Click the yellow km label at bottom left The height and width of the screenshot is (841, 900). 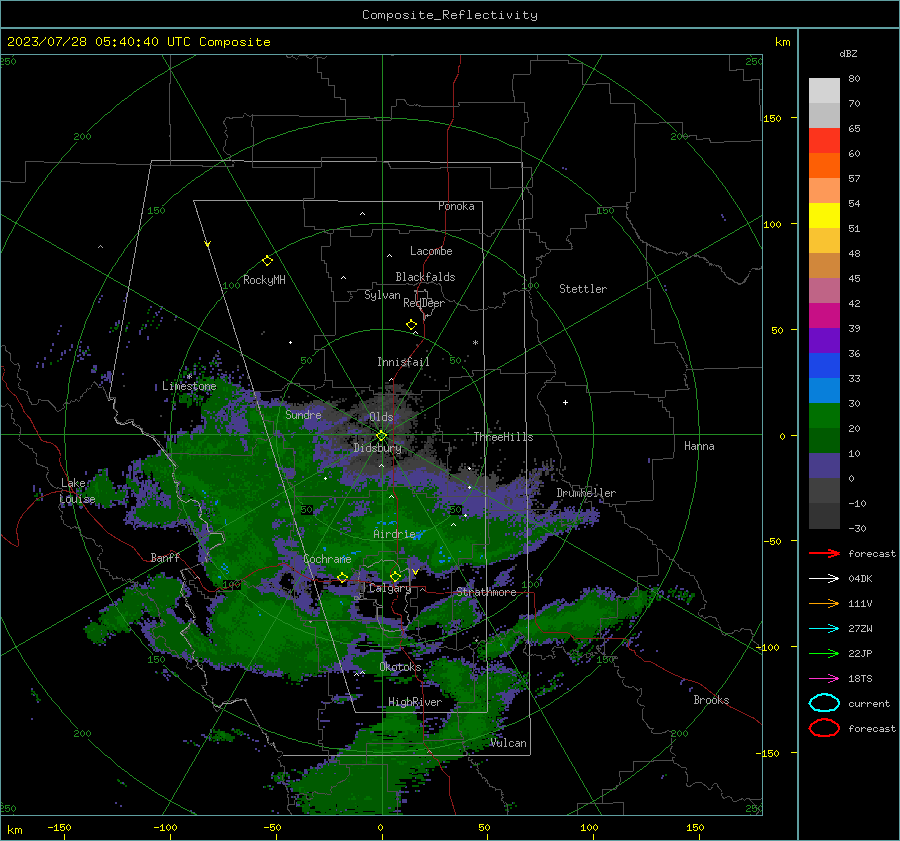point(14,830)
